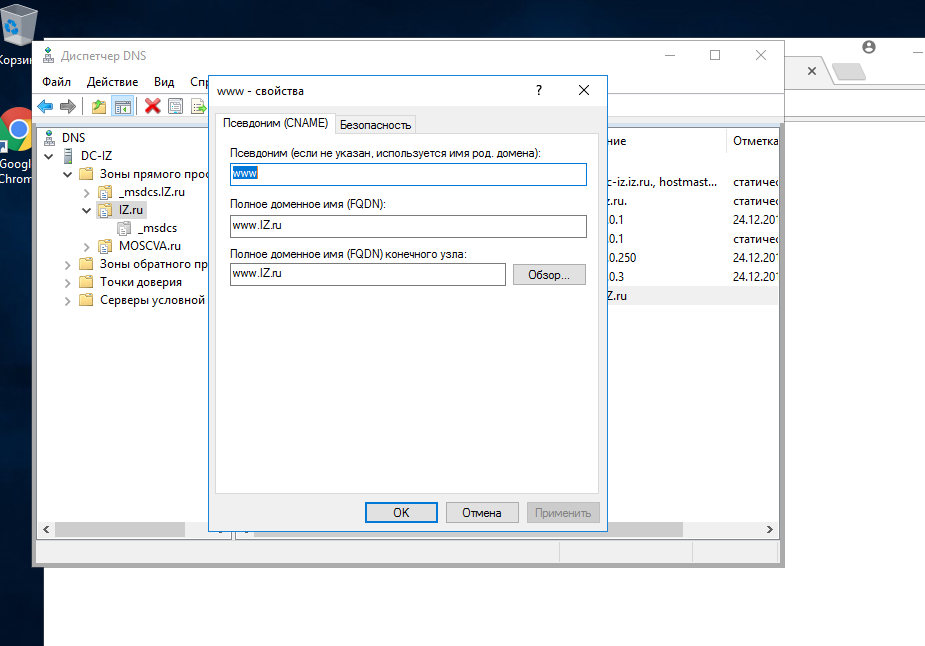Image resolution: width=925 pixels, height=646 pixels.
Task: Click the Отмена button
Action: click(x=482, y=513)
